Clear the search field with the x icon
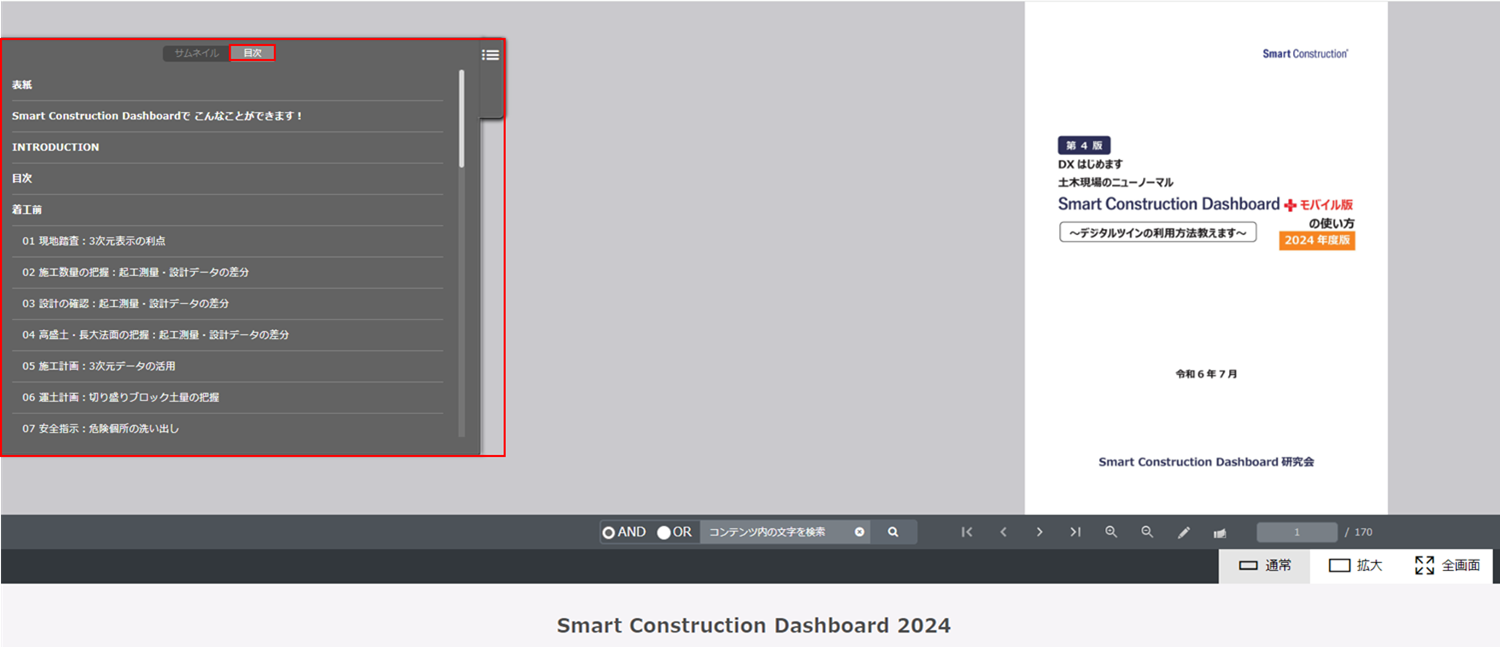Image resolution: width=1500 pixels, height=647 pixels. coord(859,532)
